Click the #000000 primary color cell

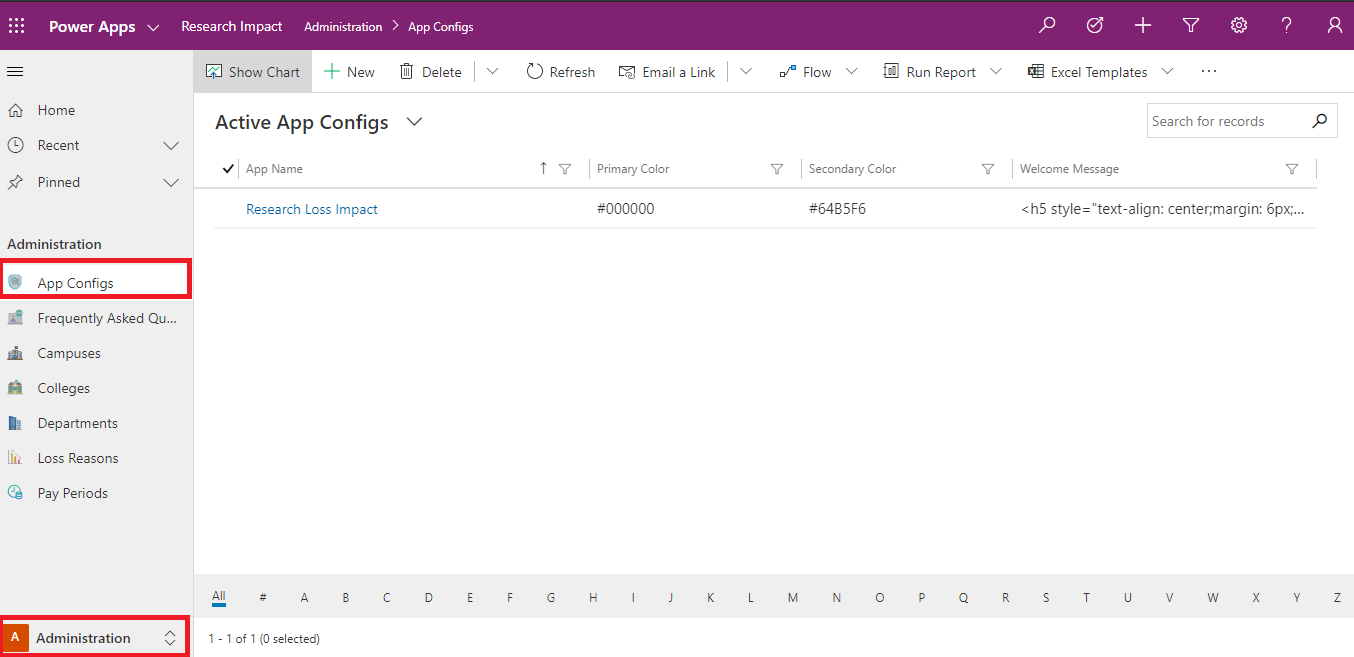[x=626, y=209]
